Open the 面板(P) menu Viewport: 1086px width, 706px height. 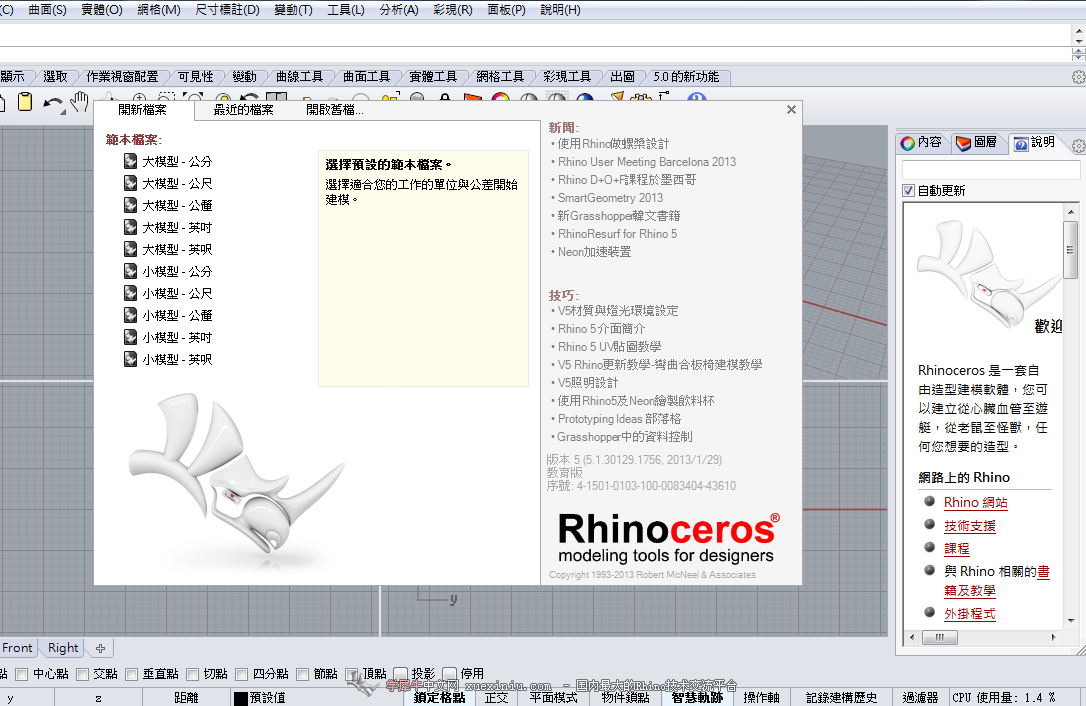point(506,10)
